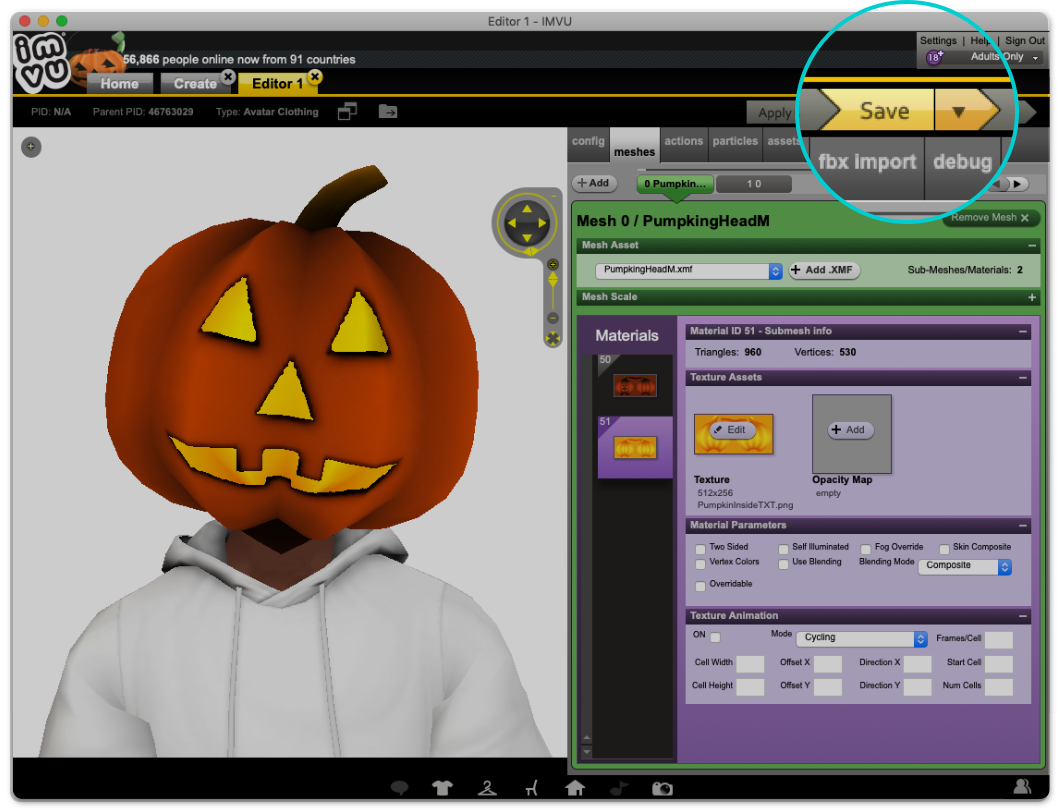Enable the Self Illuminated checkbox

(x=783, y=549)
